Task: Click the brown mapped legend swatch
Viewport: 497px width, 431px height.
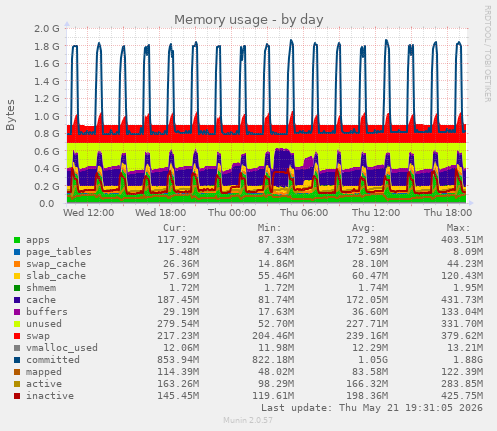Action: pos(17,372)
